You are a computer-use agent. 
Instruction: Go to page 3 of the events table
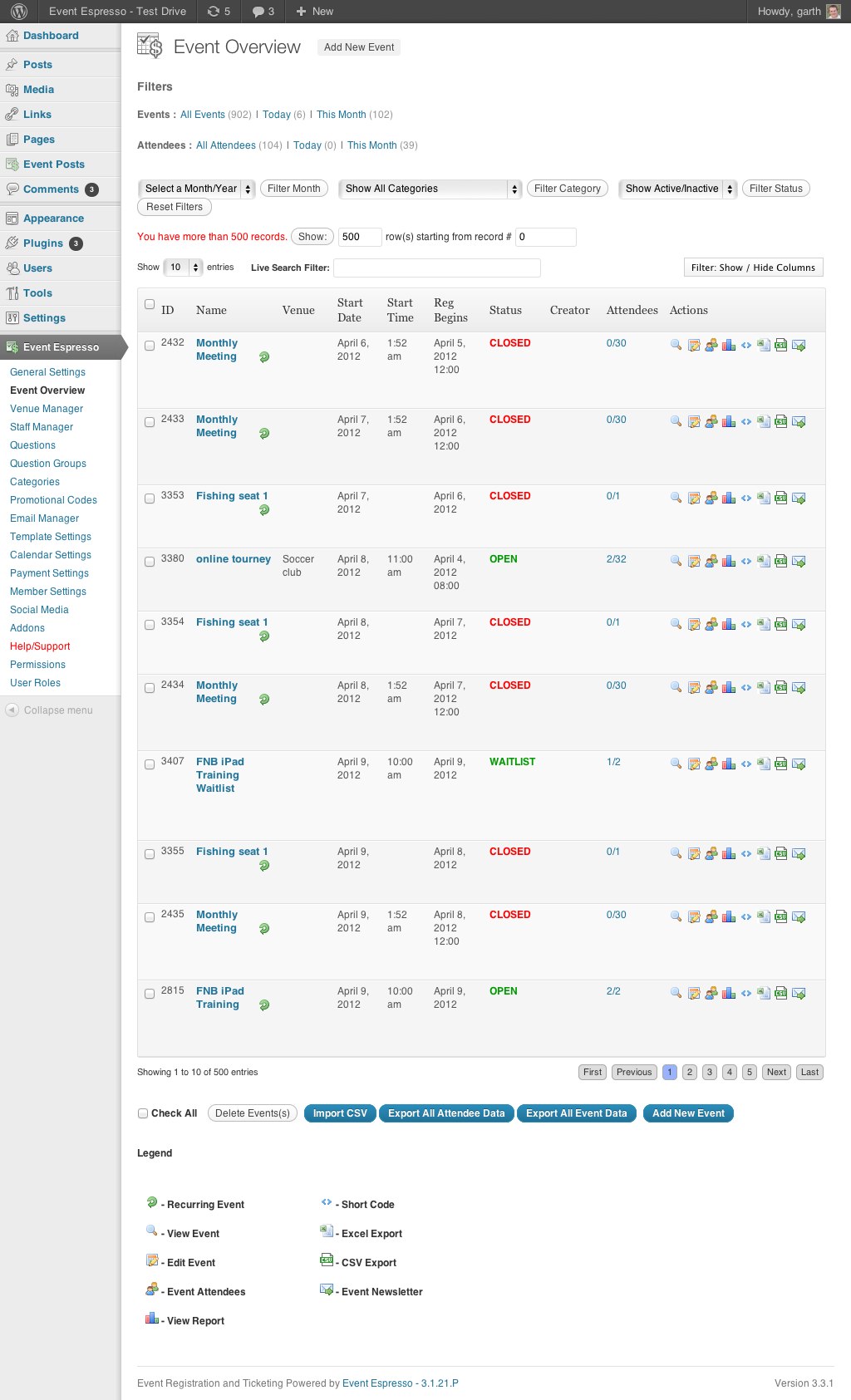pos(710,1072)
